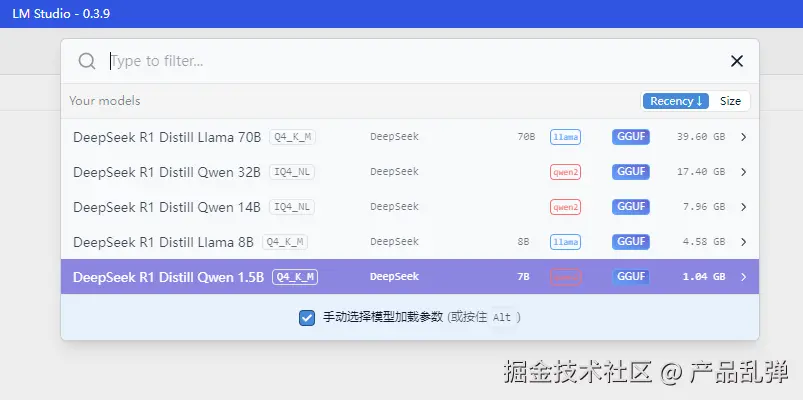The width and height of the screenshot is (803, 400).
Task: Click Q4_K_M badge on Llama 8B row
Action: [x=285, y=242]
